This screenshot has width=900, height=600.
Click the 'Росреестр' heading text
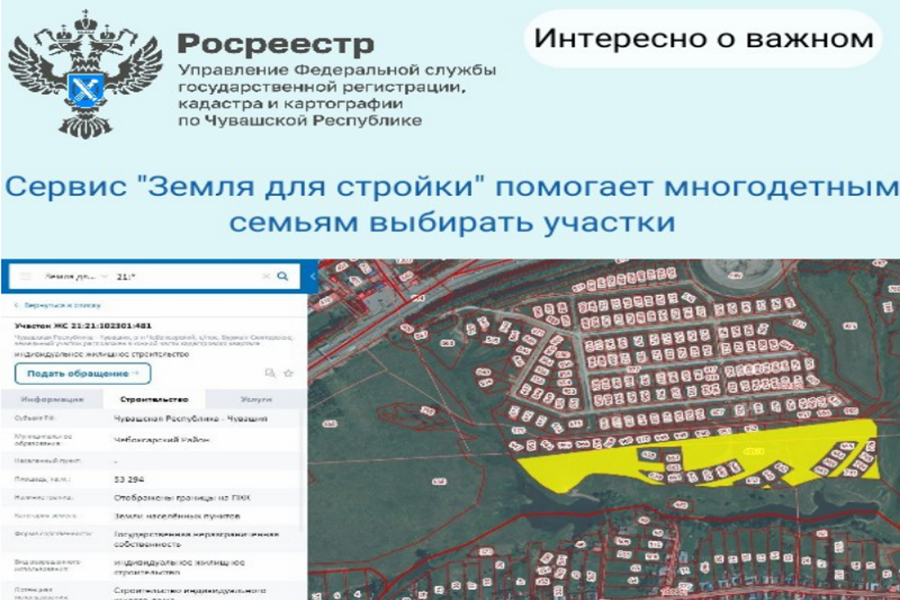(276, 44)
